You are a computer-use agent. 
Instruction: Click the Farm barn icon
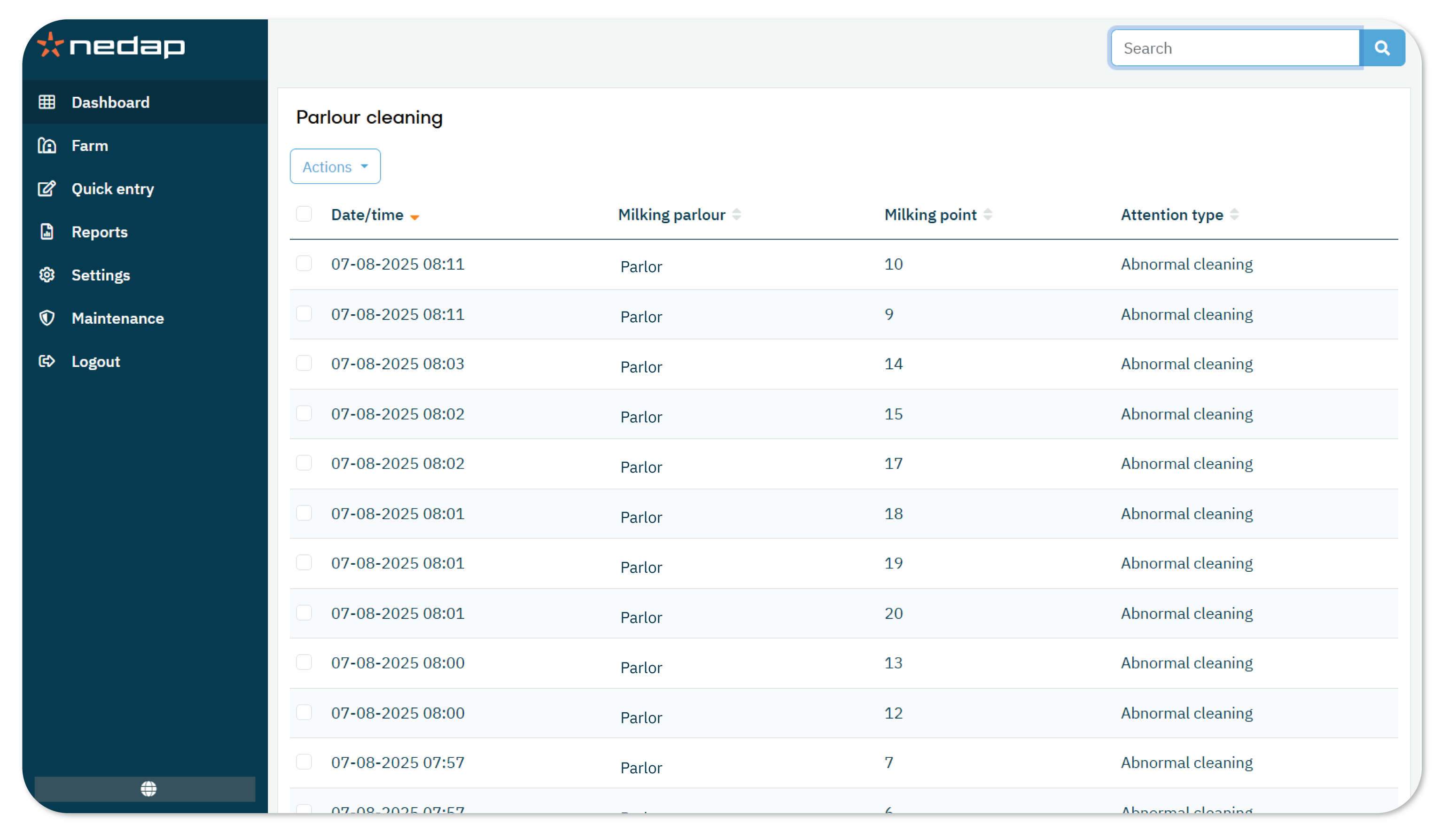point(47,146)
